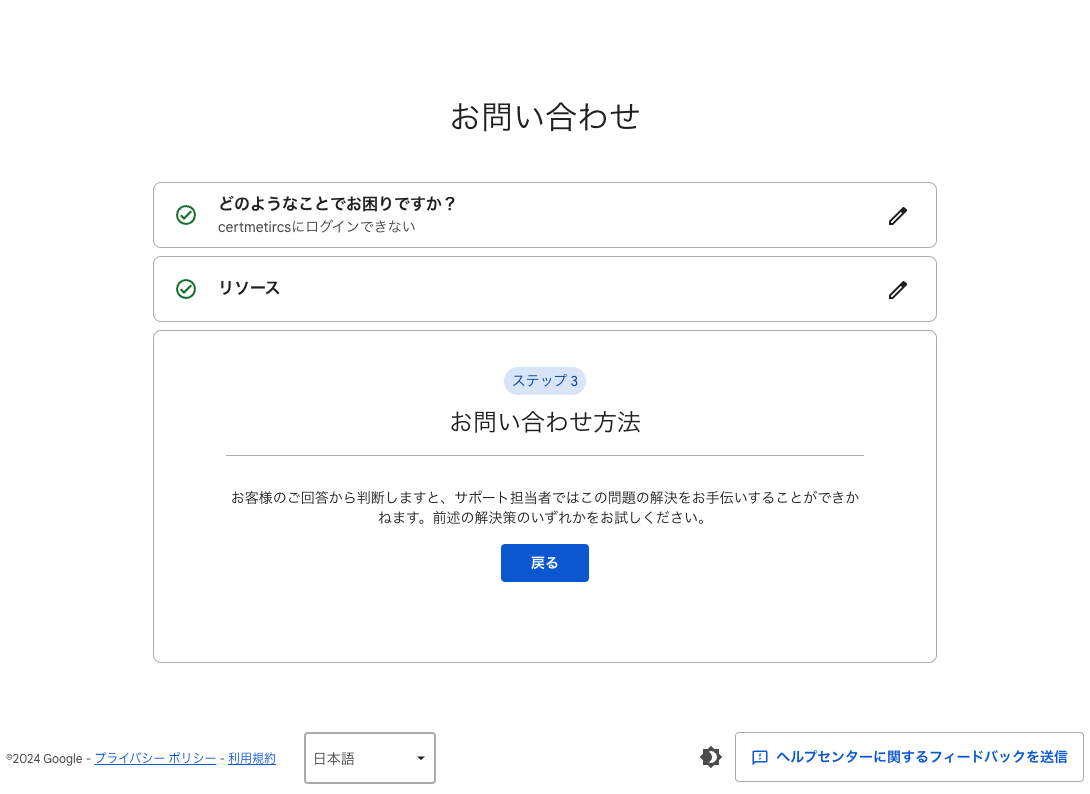Click the ©2024 Google copyright text
The width and height of the screenshot is (1090, 794).
(x=44, y=759)
